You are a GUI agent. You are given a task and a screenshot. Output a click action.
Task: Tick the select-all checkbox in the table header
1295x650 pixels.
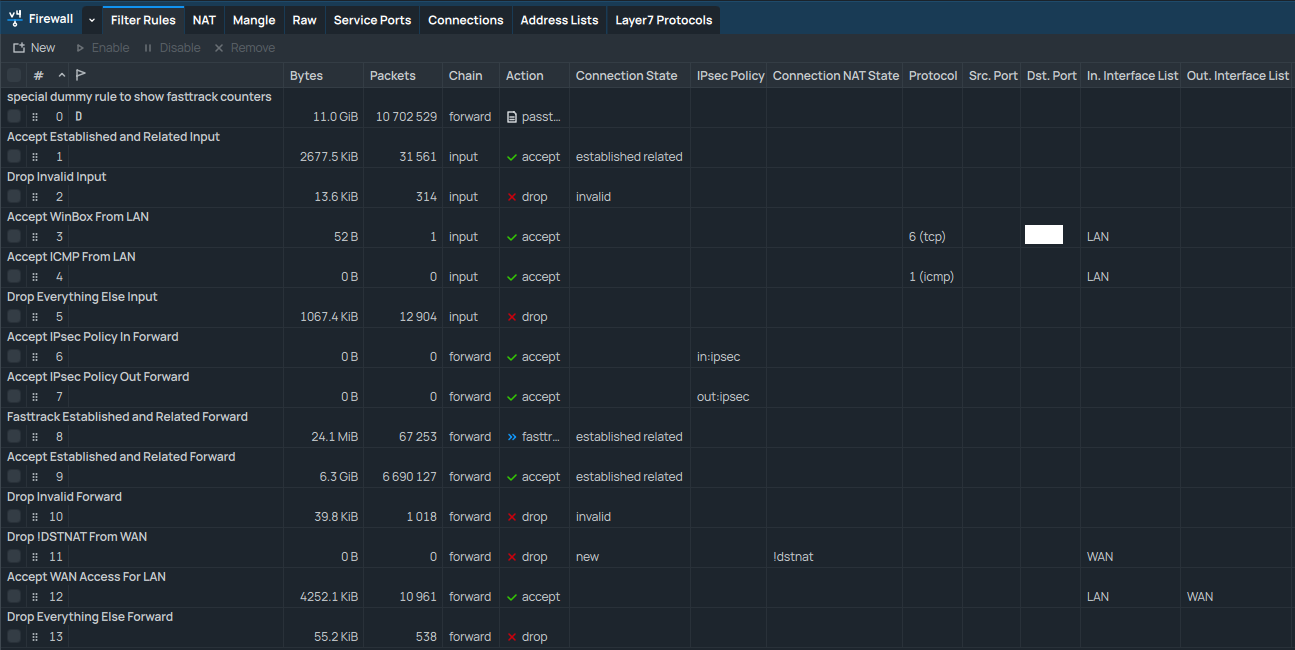pyautogui.click(x=14, y=75)
